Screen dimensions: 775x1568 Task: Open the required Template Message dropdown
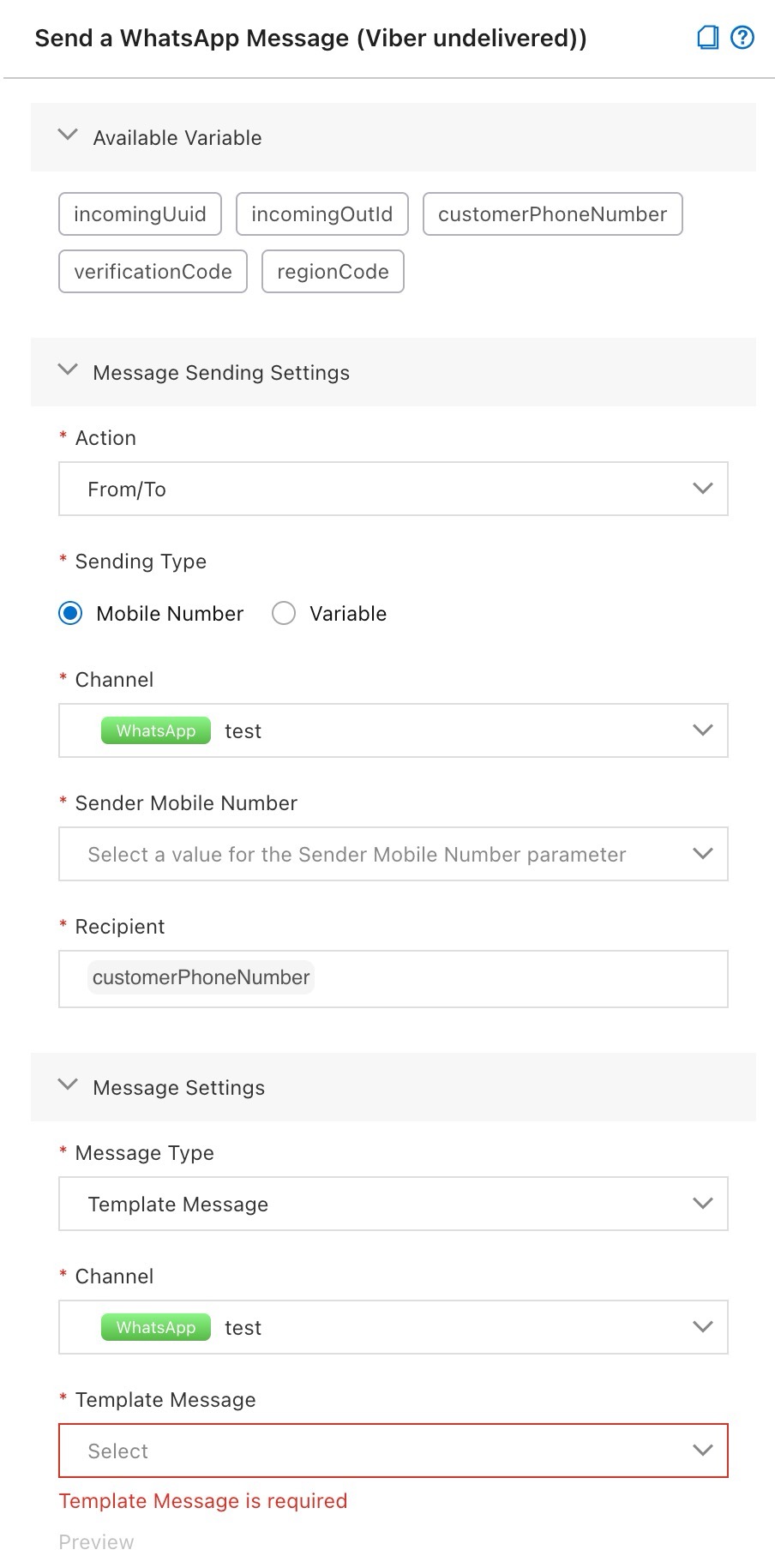(x=393, y=1451)
